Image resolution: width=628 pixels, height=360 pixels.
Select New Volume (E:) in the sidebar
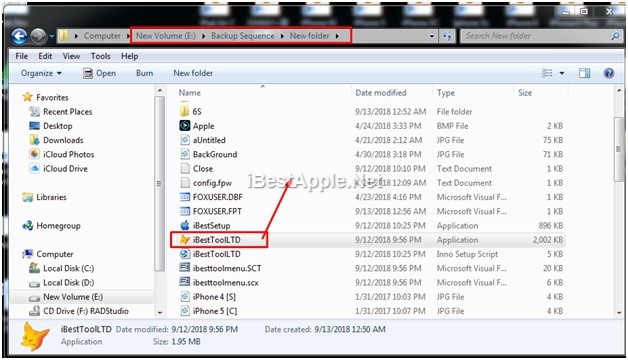tap(73, 297)
